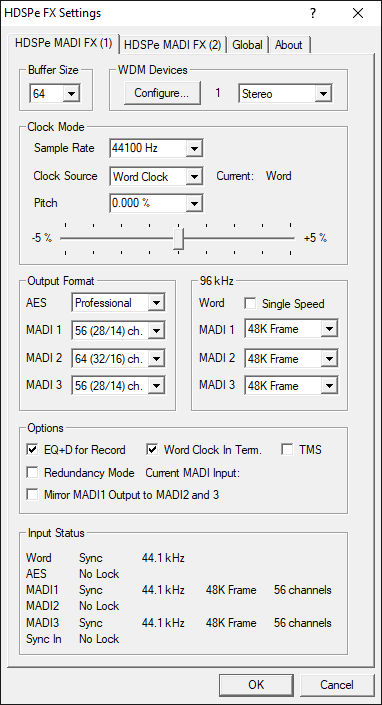Uncheck EQ+D for Record

pos(32,450)
